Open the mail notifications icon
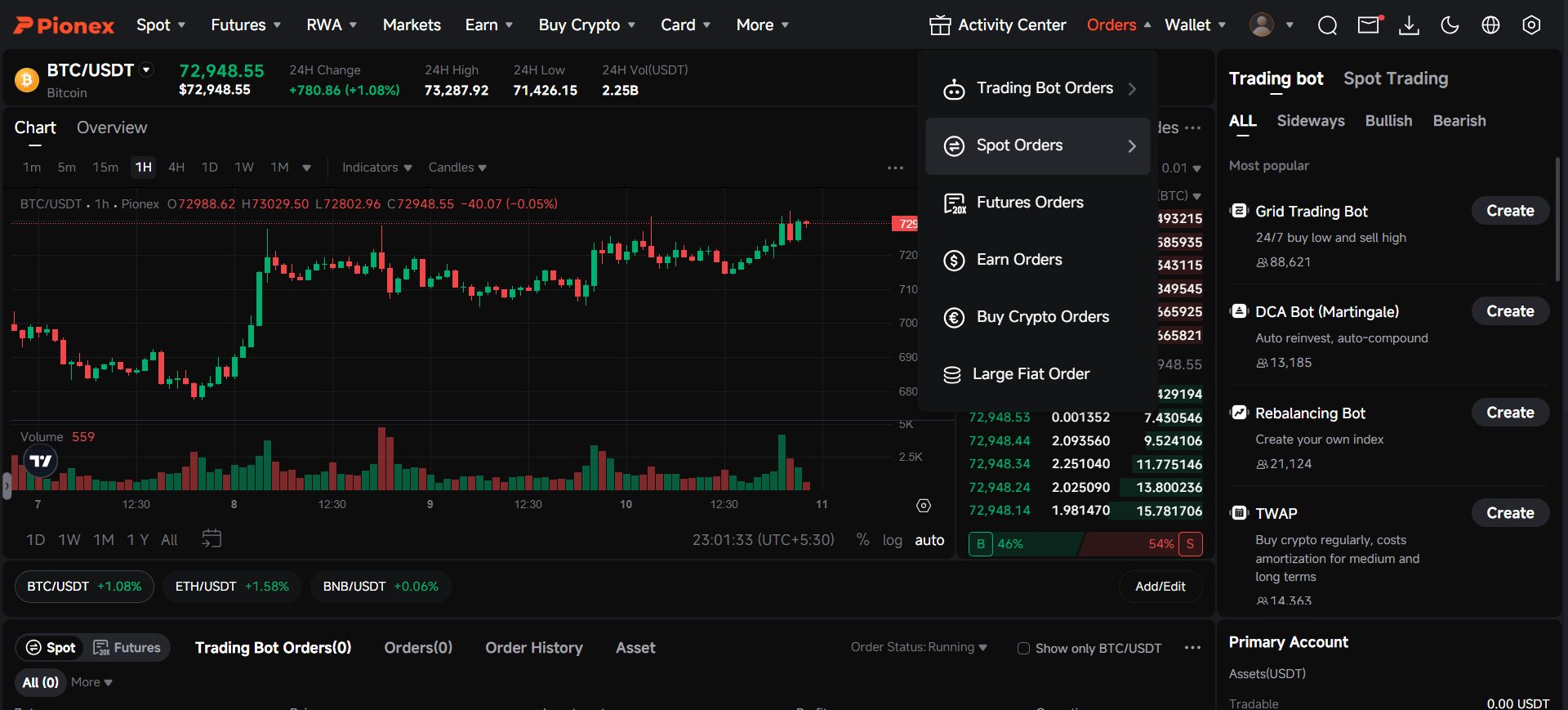 click(1369, 25)
